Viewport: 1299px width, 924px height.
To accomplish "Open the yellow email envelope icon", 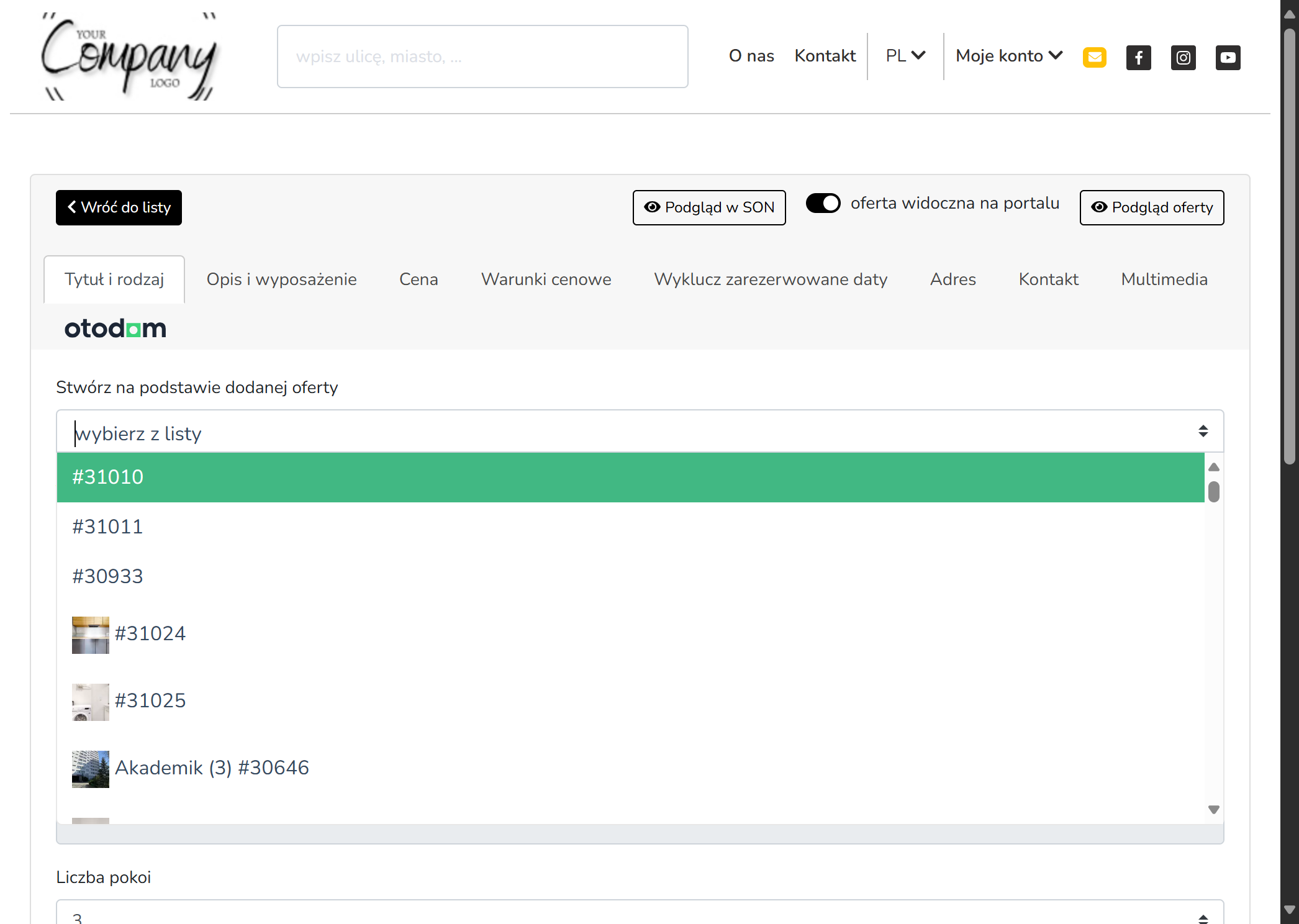I will tap(1095, 57).
